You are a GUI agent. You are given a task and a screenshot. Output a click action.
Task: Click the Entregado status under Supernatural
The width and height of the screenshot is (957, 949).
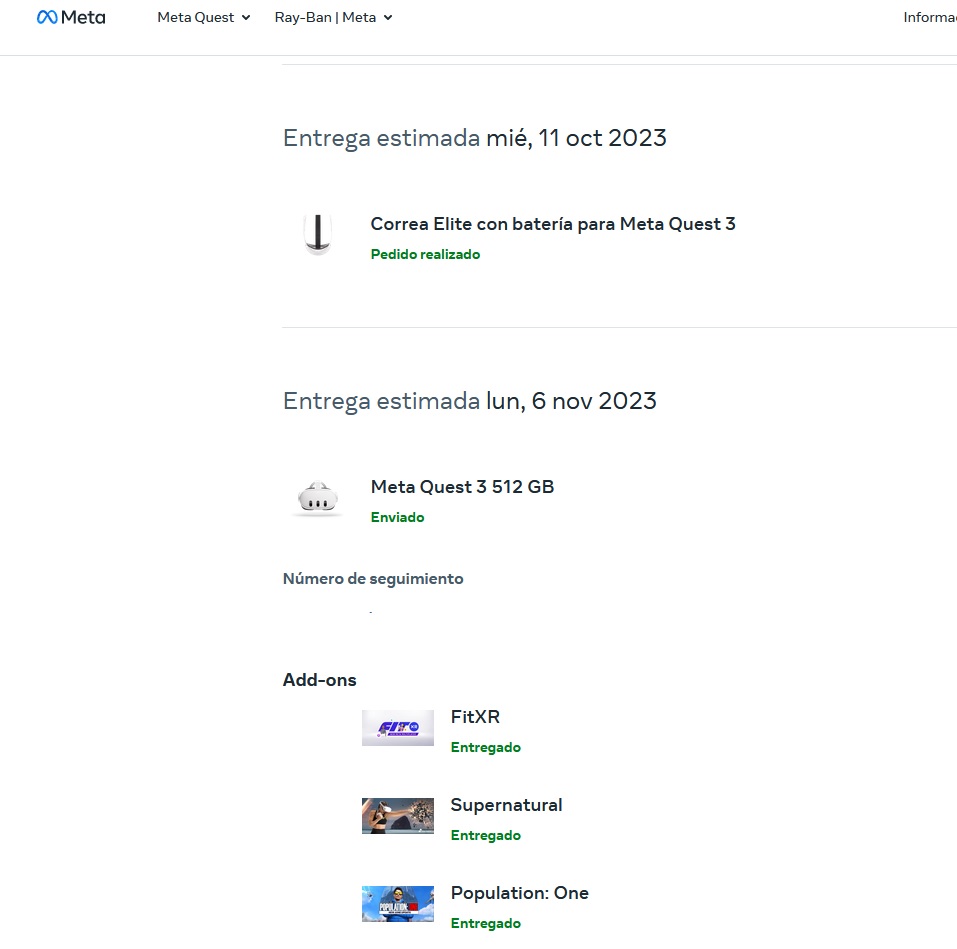(486, 835)
